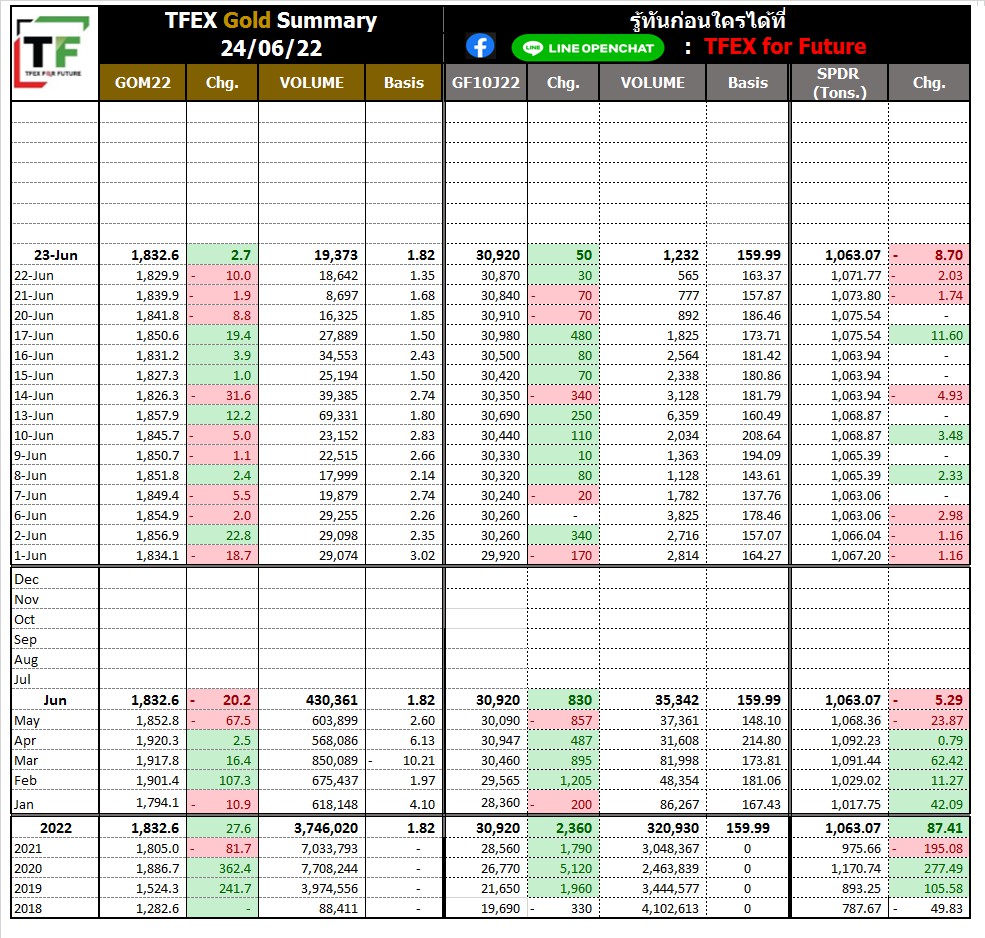The height and width of the screenshot is (938, 985).
Task: Click the 1-Jun date label
Action: pyautogui.click(x=30, y=555)
